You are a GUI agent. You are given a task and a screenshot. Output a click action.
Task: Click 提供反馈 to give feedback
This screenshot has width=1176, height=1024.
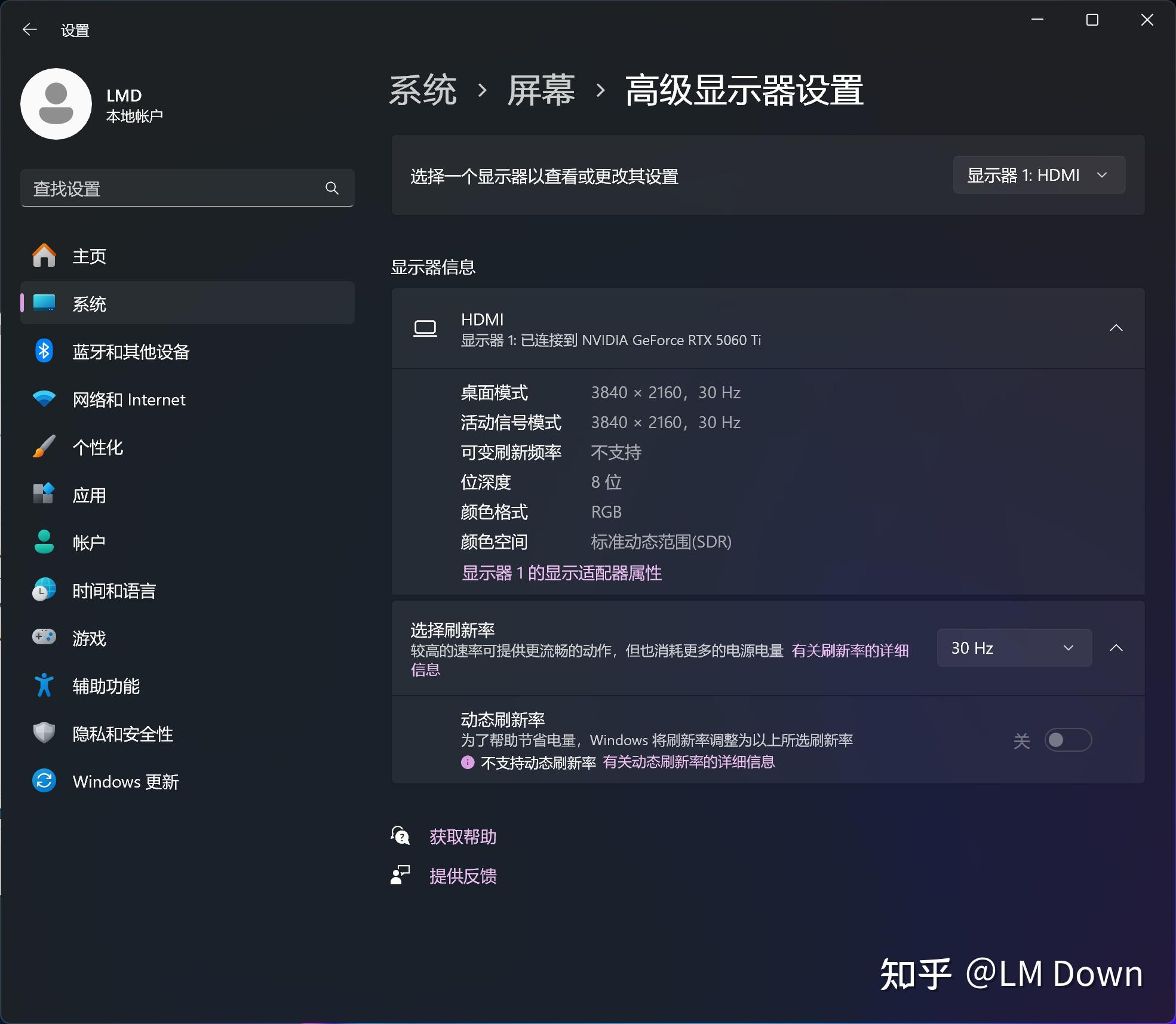tap(462, 875)
